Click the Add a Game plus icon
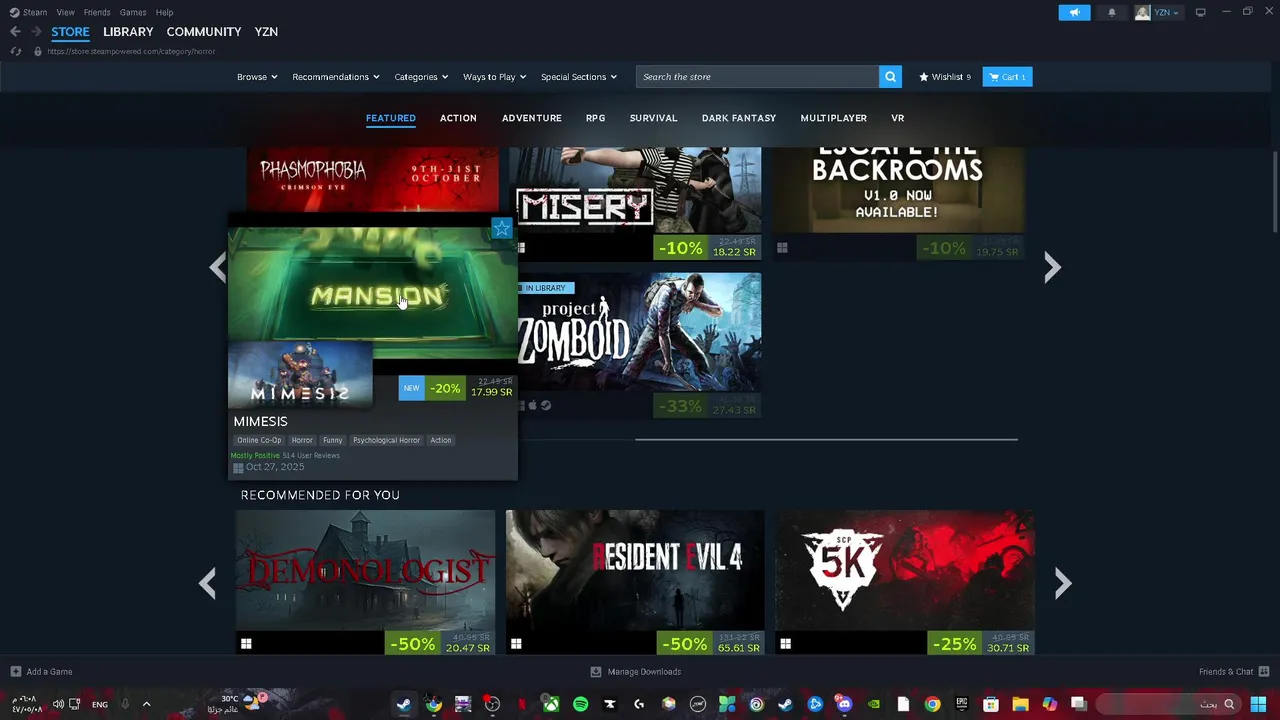Image resolution: width=1280 pixels, height=720 pixels. (x=15, y=672)
